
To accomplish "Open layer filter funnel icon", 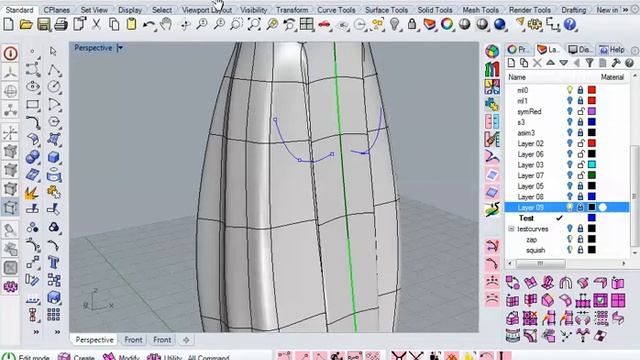I will [589, 63].
